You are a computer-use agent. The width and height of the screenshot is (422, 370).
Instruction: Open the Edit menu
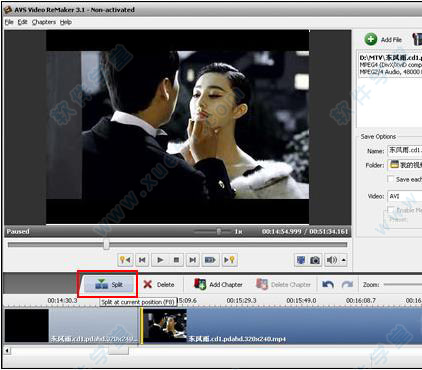(22, 22)
